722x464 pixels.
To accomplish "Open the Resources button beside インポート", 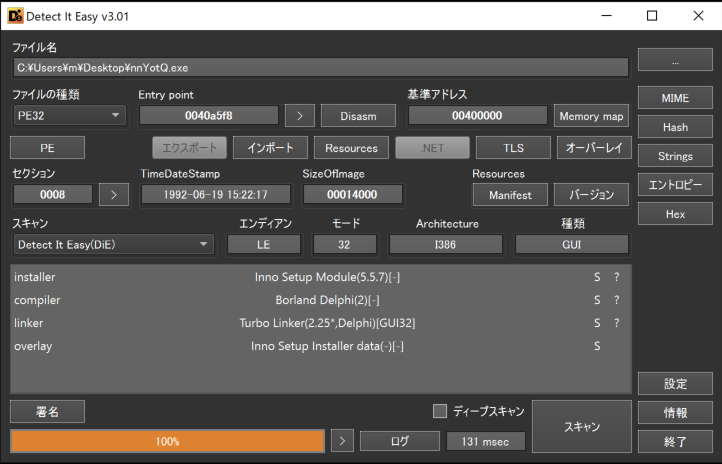I will coord(351,148).
